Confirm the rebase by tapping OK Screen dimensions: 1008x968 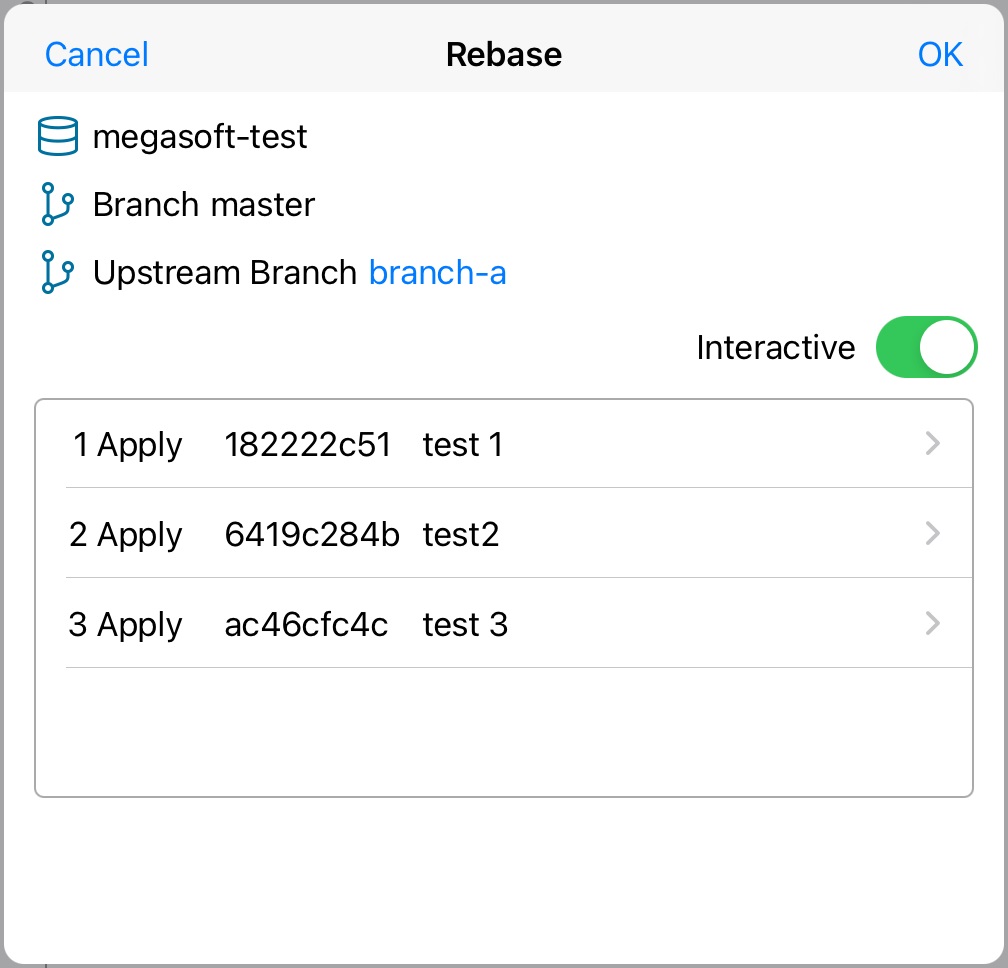click(x=940, y=55)
